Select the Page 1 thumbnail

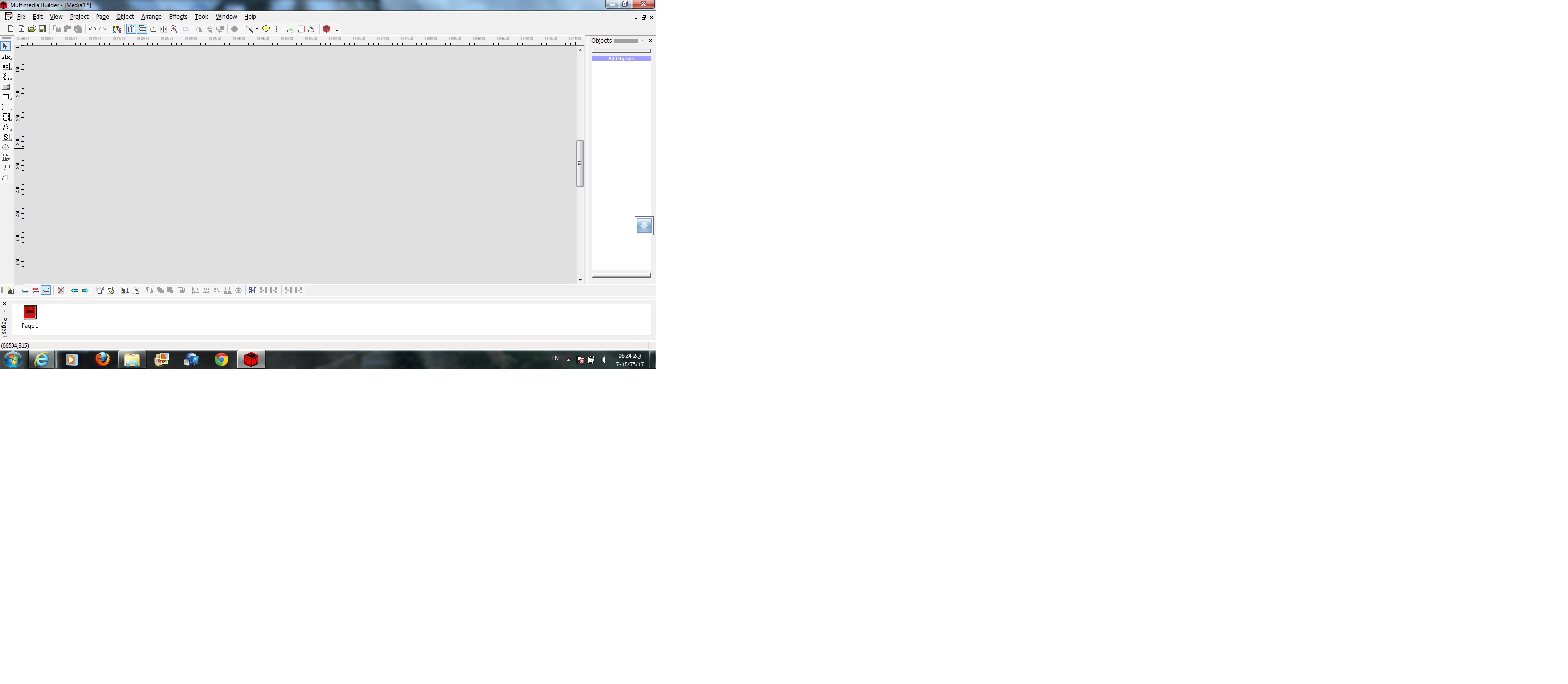click(30, 317)
